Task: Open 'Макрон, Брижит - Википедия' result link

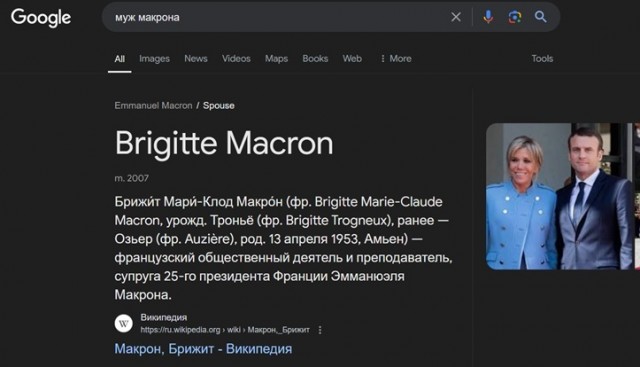Action: tap(203, 349)
